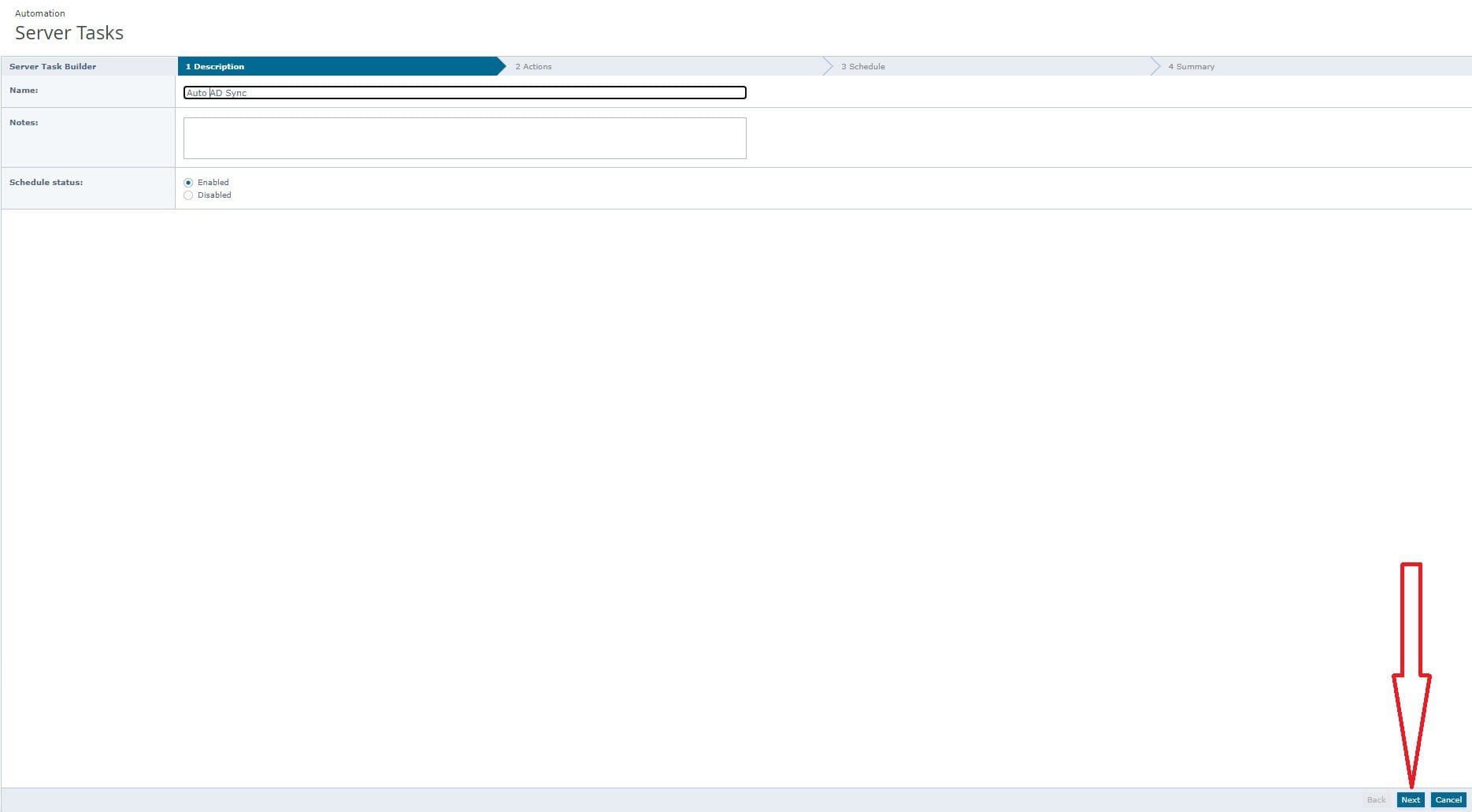Viewport: 1472px width, 812px height.
Task: Click the 'Notes:' field label
Action: [24, 123]
